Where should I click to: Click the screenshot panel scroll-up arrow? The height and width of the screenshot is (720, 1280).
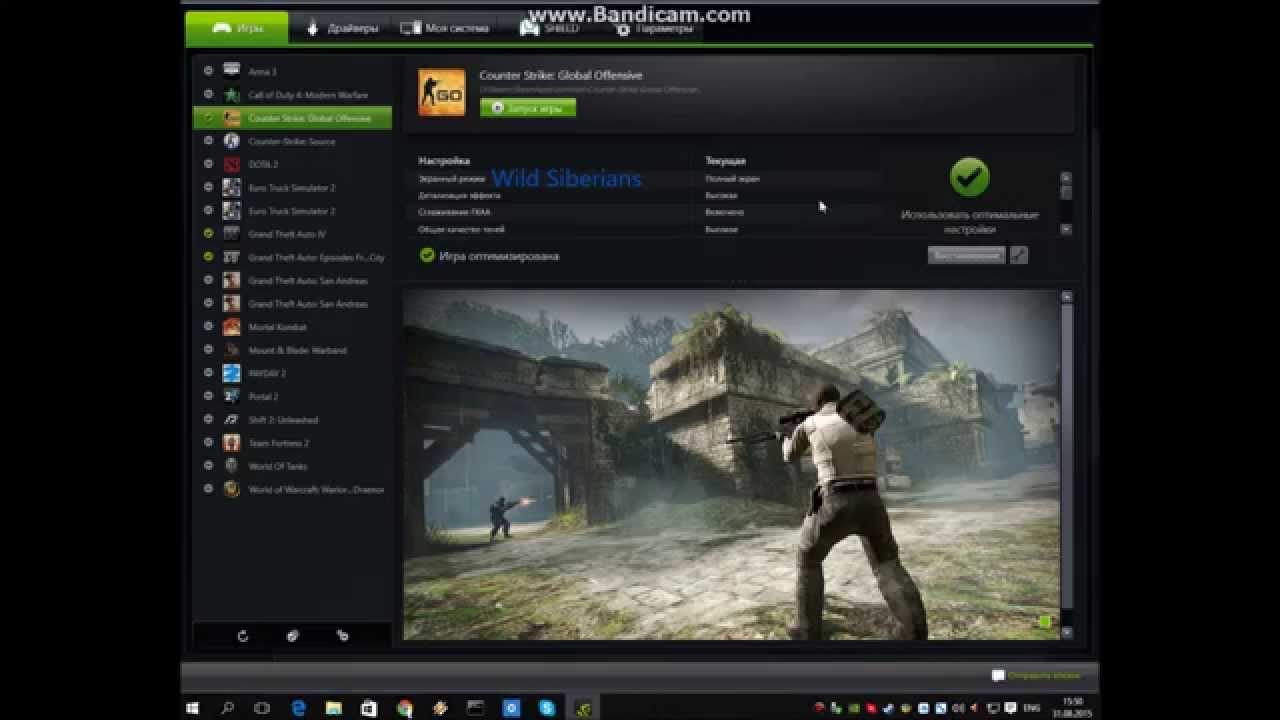point(1067,297)
